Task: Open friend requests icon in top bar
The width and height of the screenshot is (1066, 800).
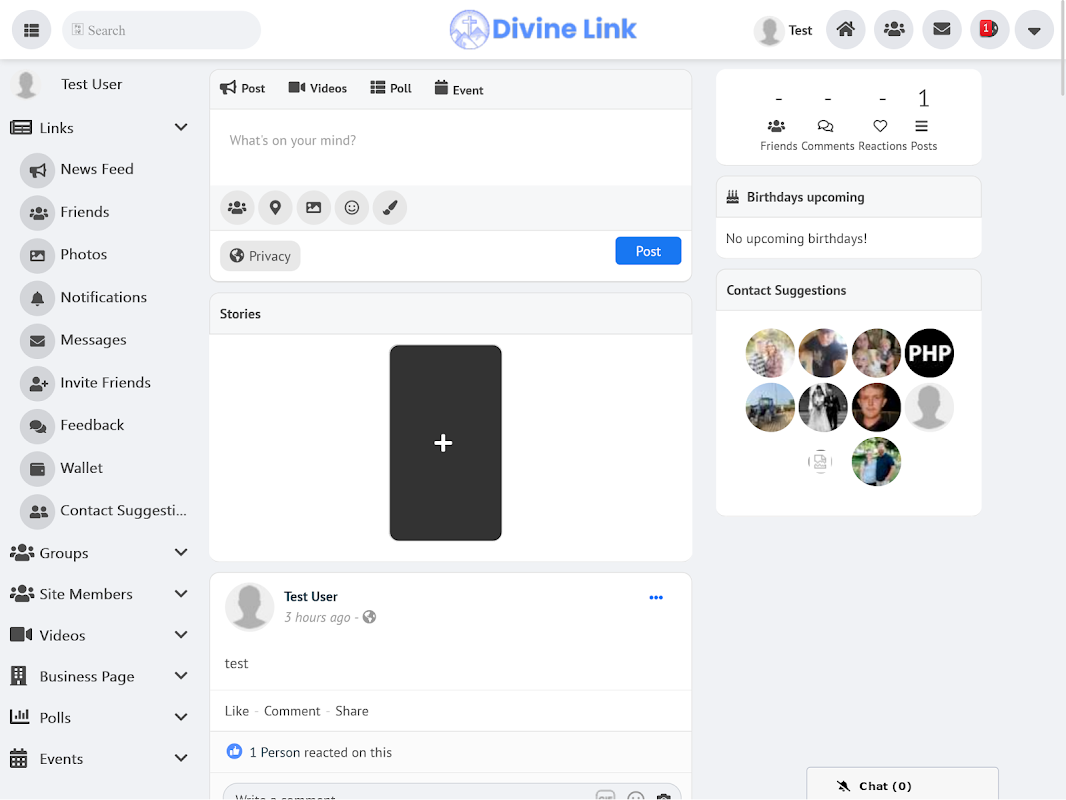Action: click(893, 29)
